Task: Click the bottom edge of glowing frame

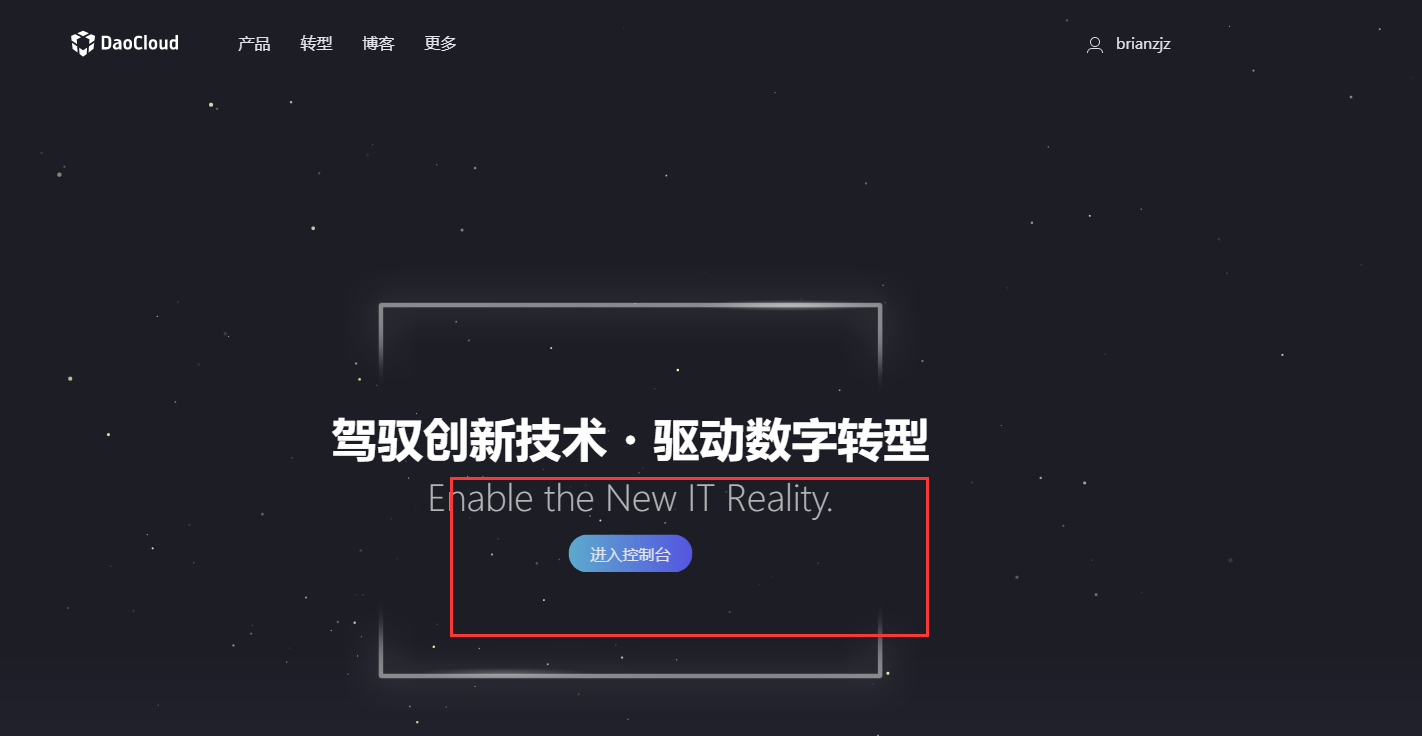Action: coord(630,675)
